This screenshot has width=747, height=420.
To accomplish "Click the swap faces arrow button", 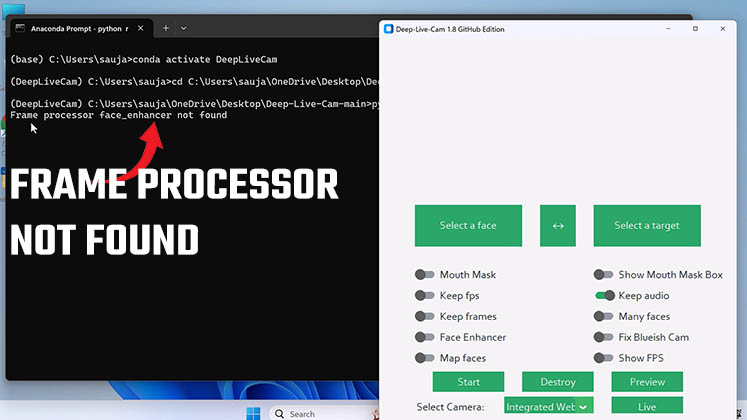I will tap(557, 226).
